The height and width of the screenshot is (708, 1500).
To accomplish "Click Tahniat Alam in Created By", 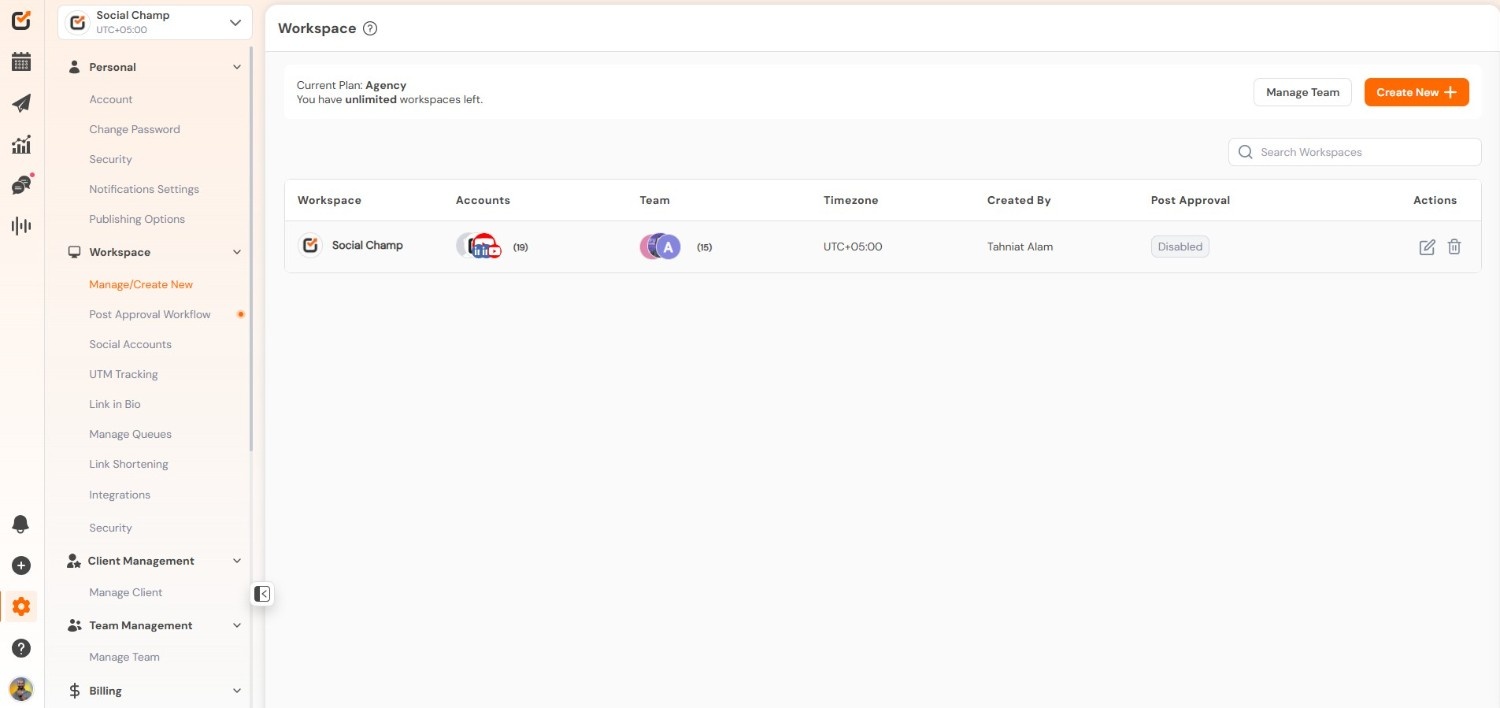I will click(x=1020, y=247).
